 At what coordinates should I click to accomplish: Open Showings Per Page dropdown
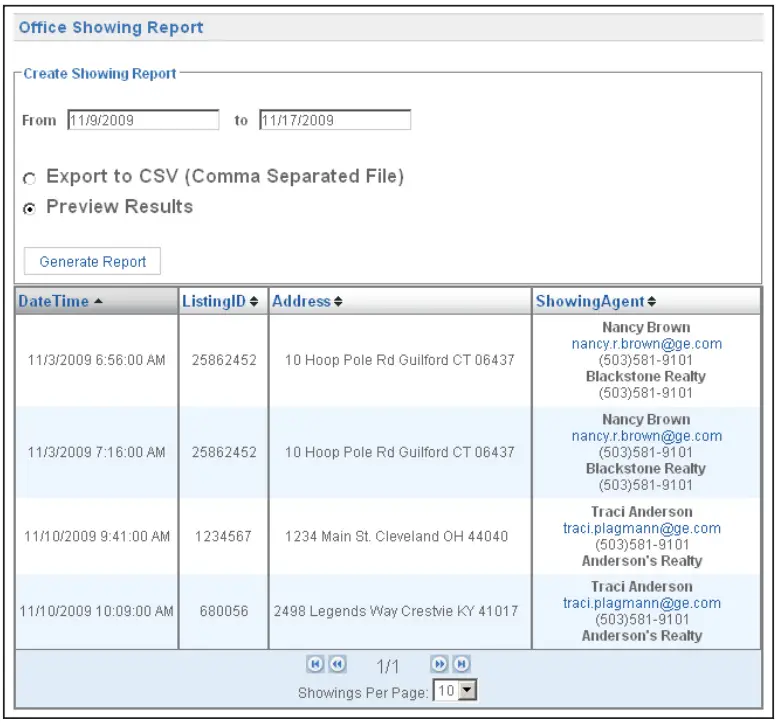(455, 690)
